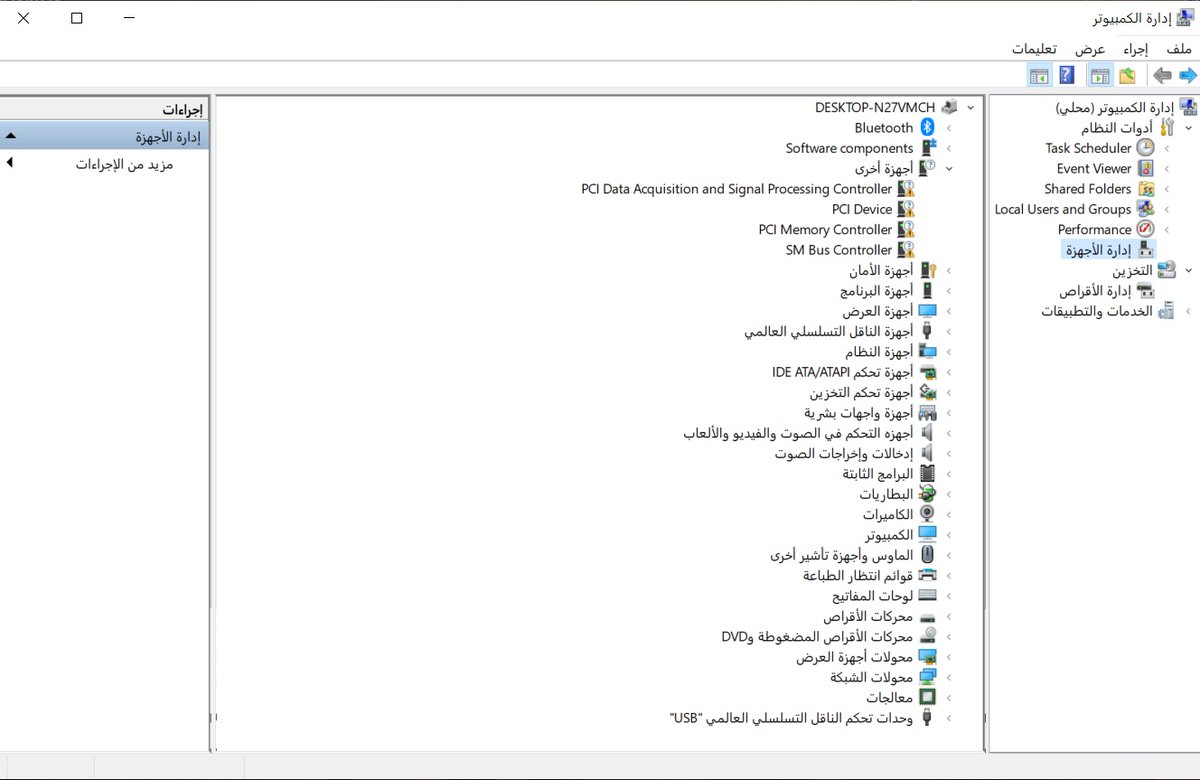Click the DESKTOP-N27VMCH computer icon
The image size is (1200, 780).
(949, 107)
